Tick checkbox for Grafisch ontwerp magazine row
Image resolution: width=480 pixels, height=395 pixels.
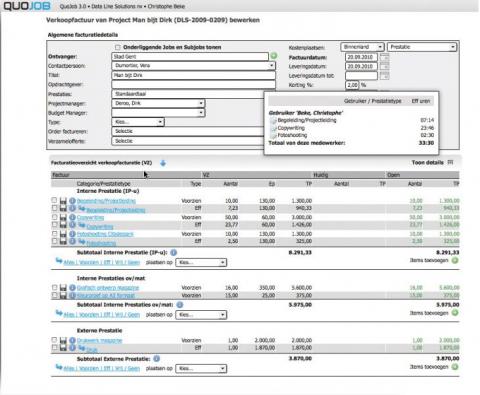point(54,287)
